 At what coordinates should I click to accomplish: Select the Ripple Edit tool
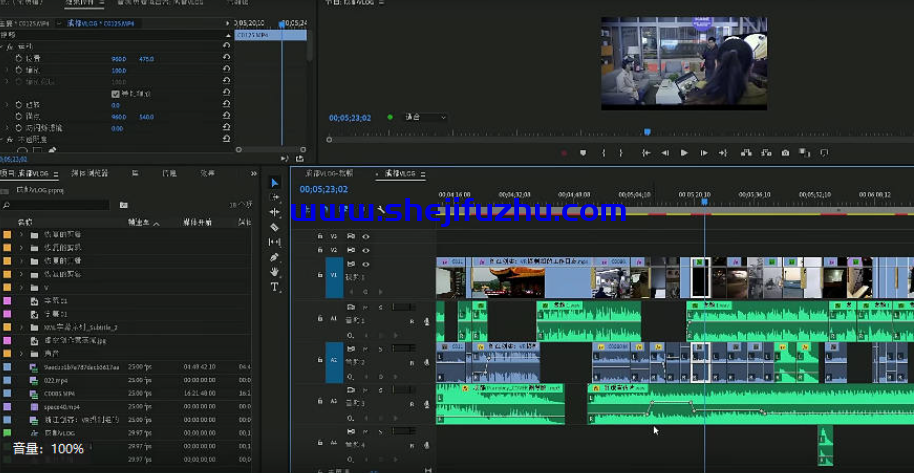click(x=275, y=212)
